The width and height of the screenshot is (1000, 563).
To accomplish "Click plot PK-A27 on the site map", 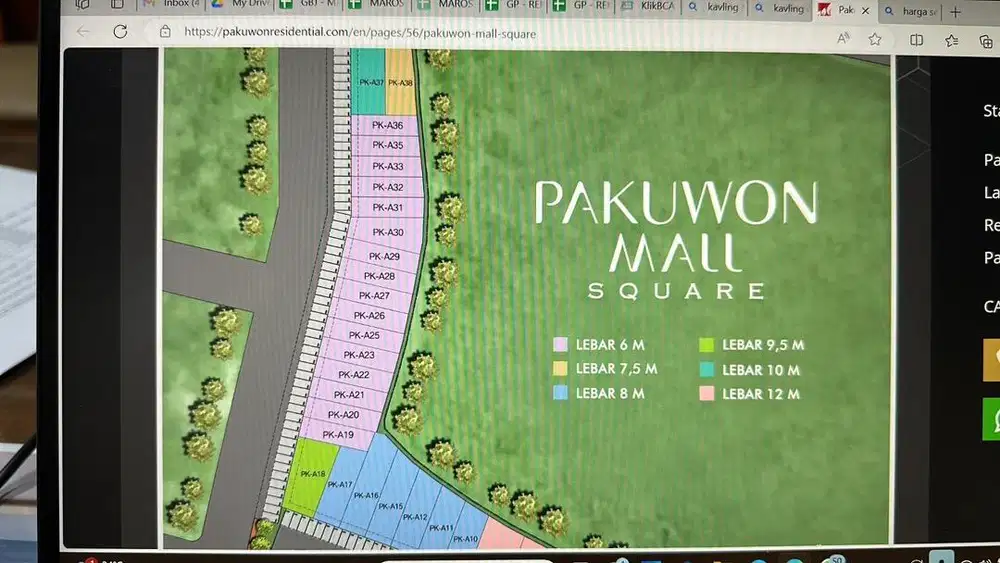I will tap(374, 296).
